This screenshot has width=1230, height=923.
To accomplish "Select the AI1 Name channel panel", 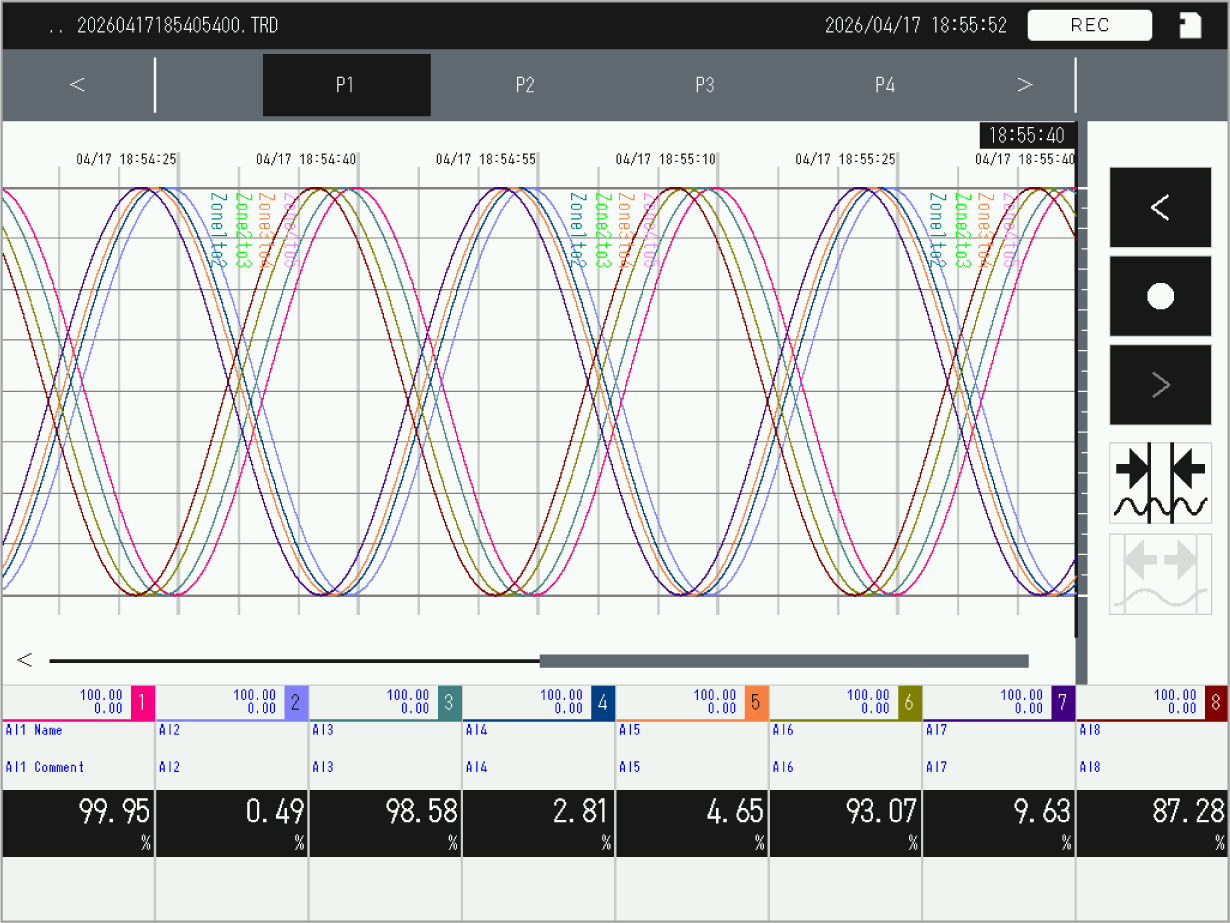I will [78, 771].
